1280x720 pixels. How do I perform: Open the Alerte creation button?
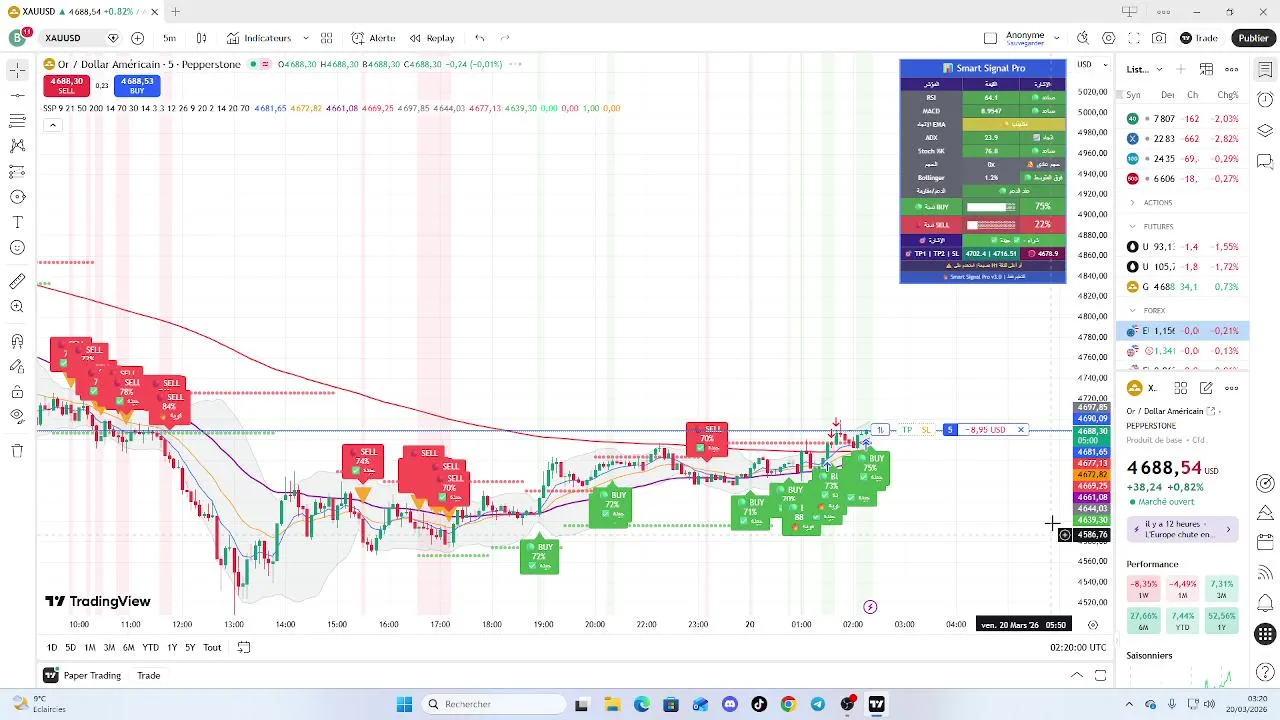[x=373, y=38]
